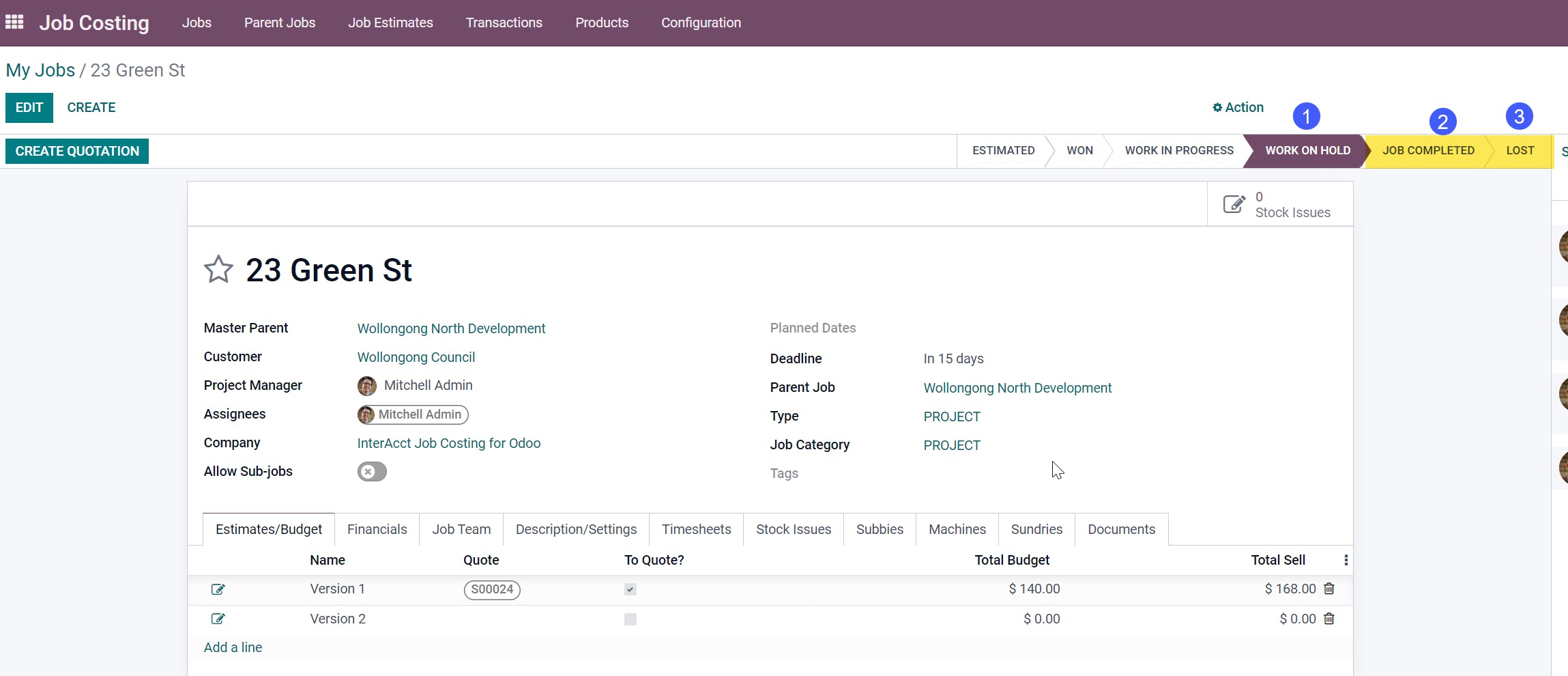
Task: Check the To Quote box for Version 1
Action: tap(630, 589)
